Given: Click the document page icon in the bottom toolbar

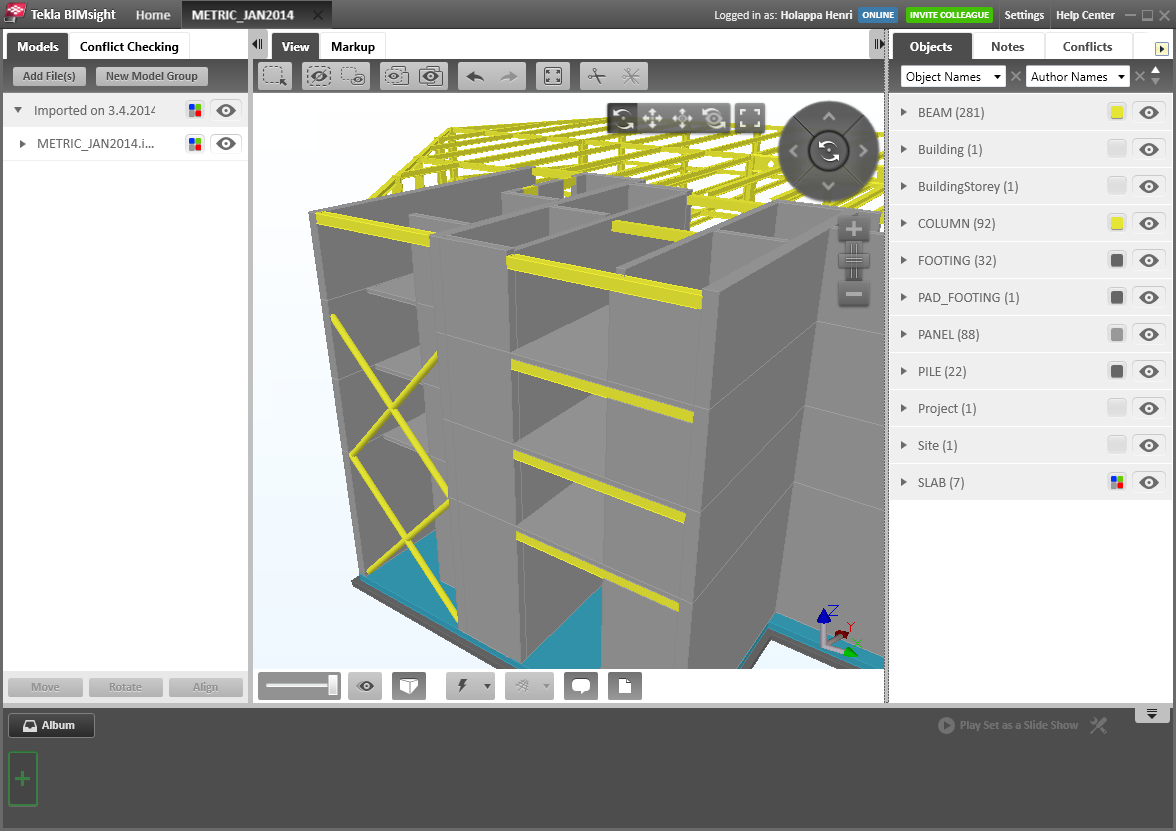Looking at the screenshot, I should (625, 686).
